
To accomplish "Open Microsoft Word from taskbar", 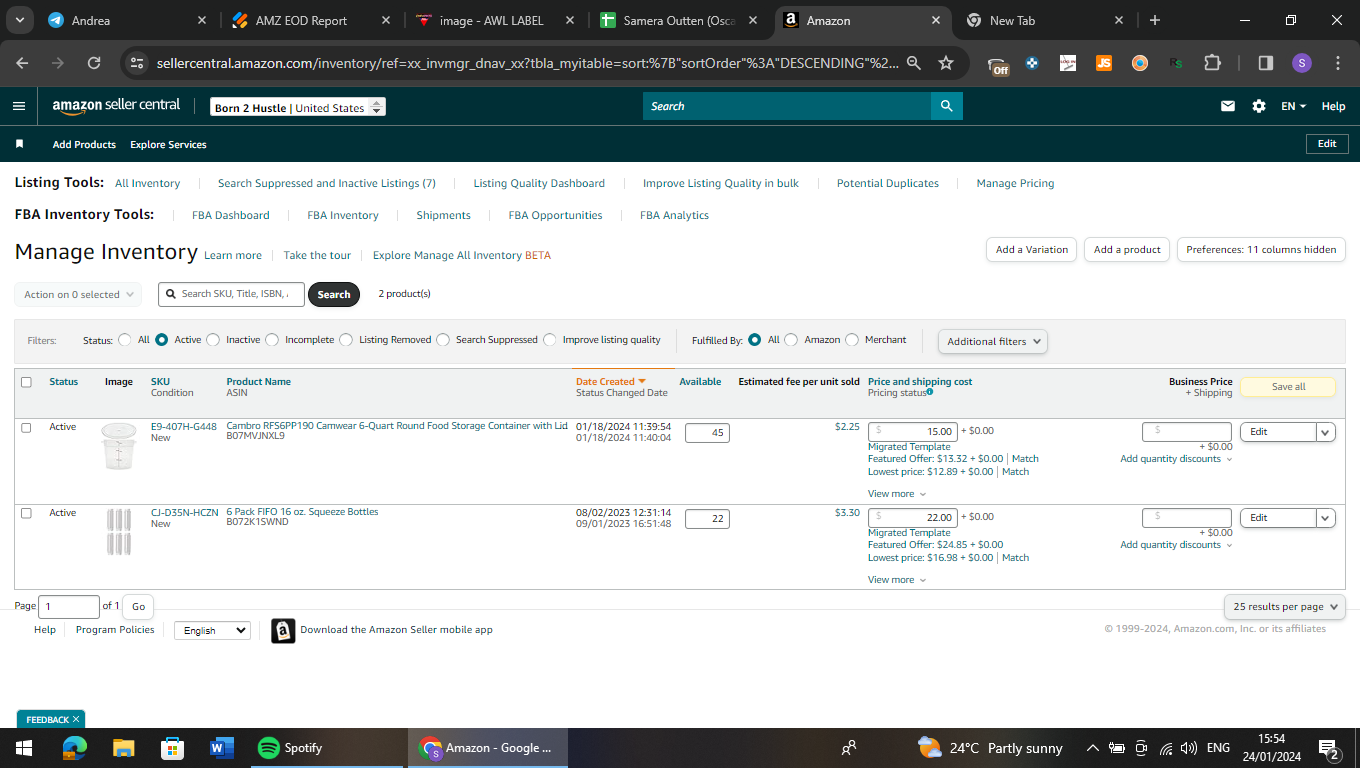I will [221, 748].
